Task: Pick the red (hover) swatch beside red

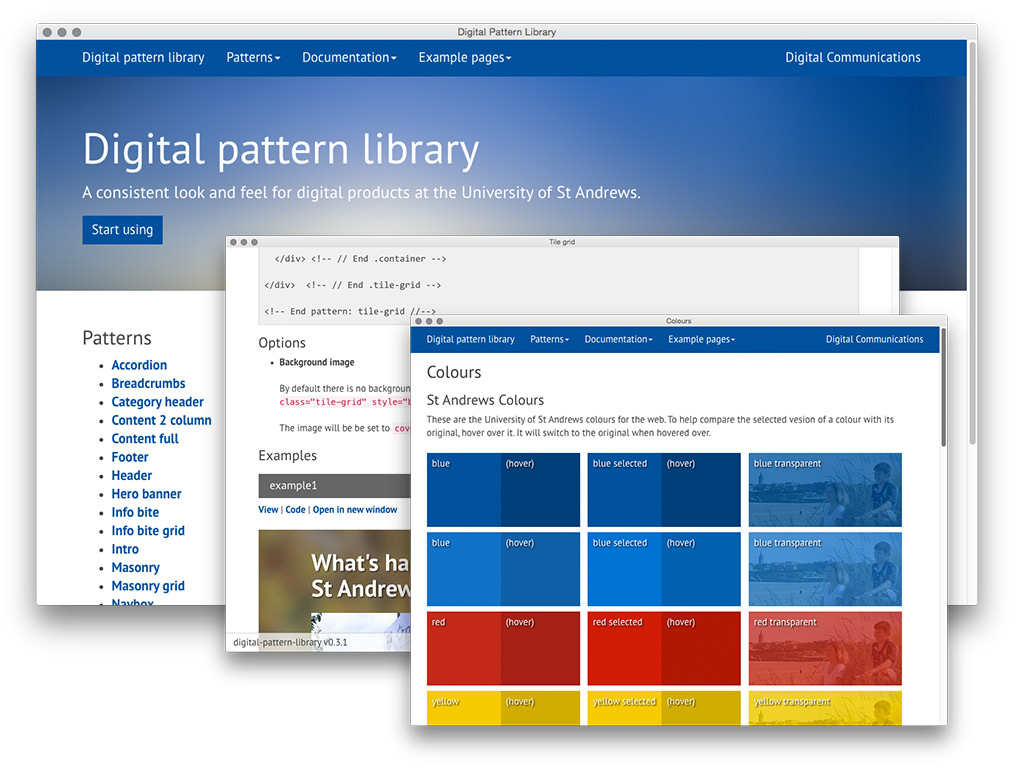Action: pos(540,648)
